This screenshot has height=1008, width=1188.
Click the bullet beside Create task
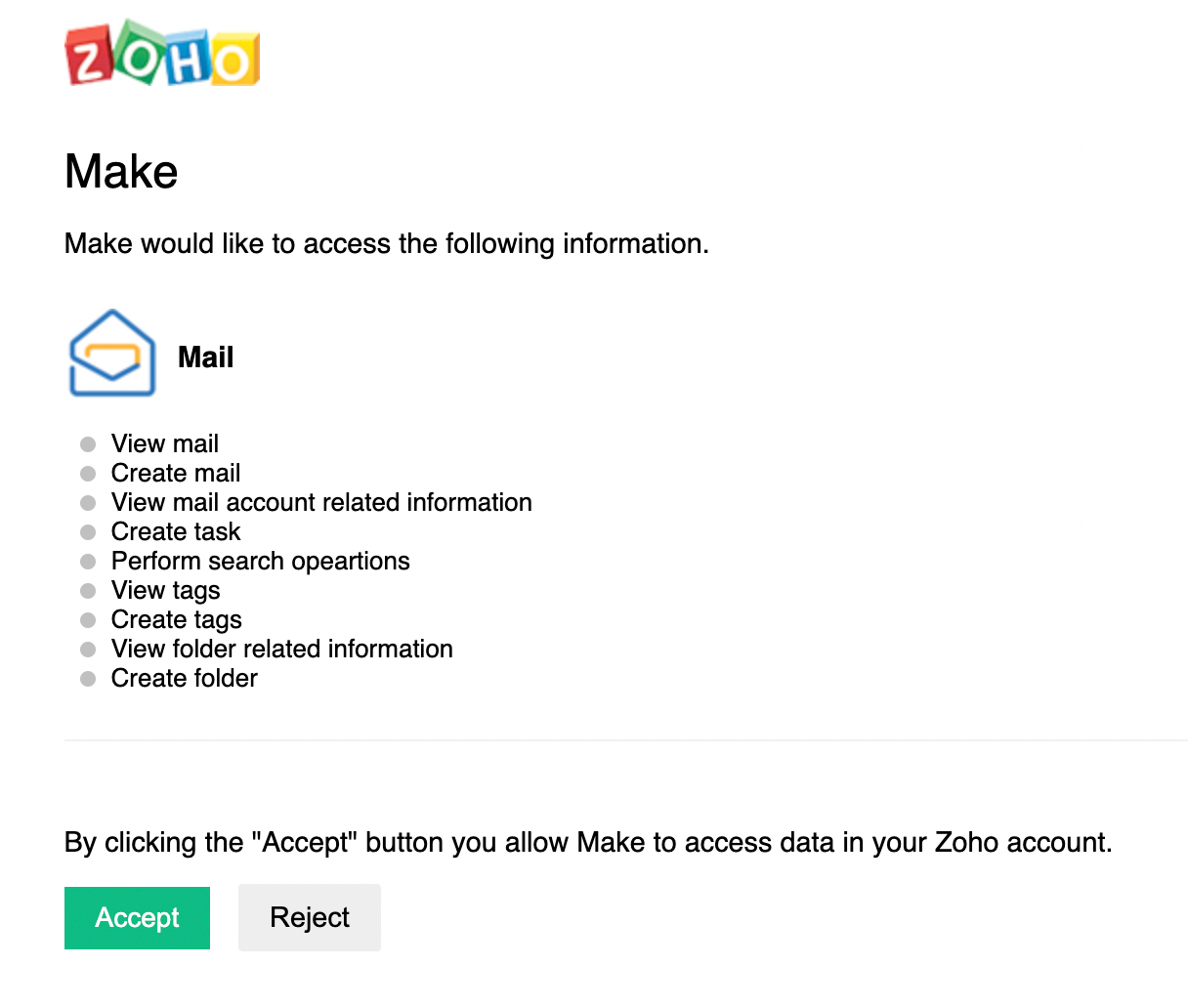88,532
